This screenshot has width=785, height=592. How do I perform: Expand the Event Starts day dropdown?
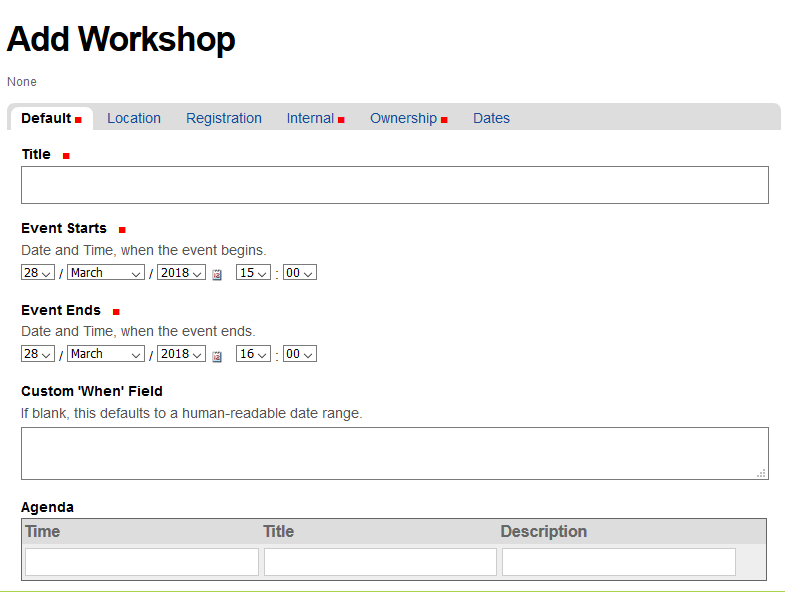[x=38, y=273]
